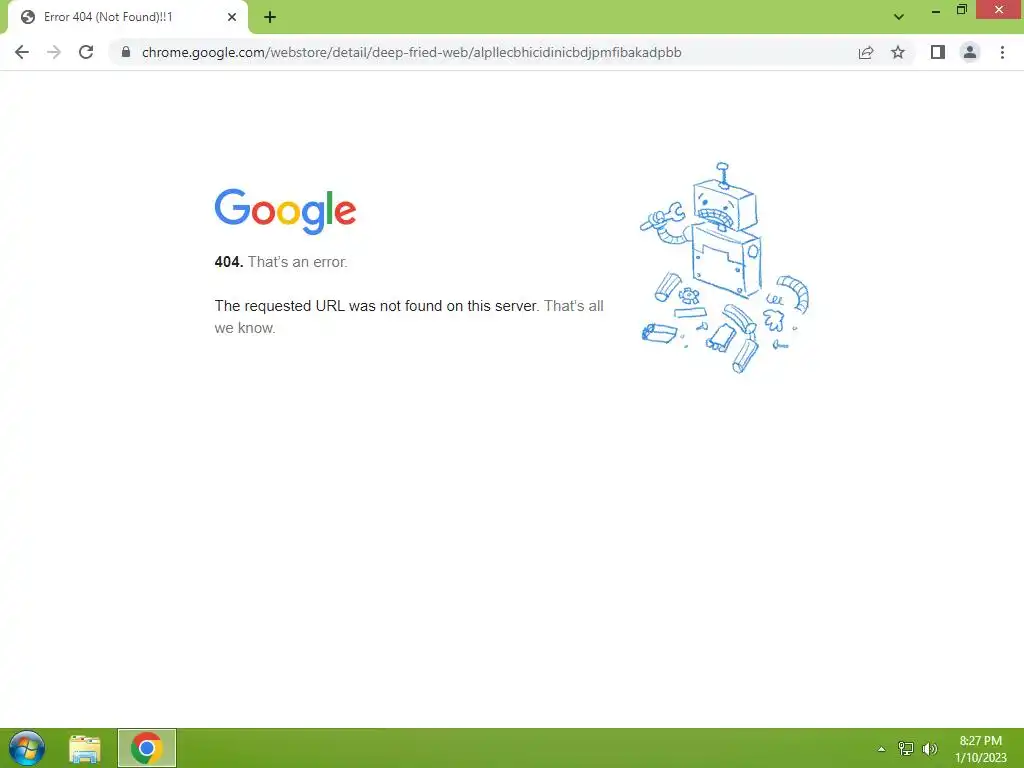Image resolution: width=1024 pixels, height=768 pixels.
Task: Restore down the Chrome window
Action: click(962, 10)
